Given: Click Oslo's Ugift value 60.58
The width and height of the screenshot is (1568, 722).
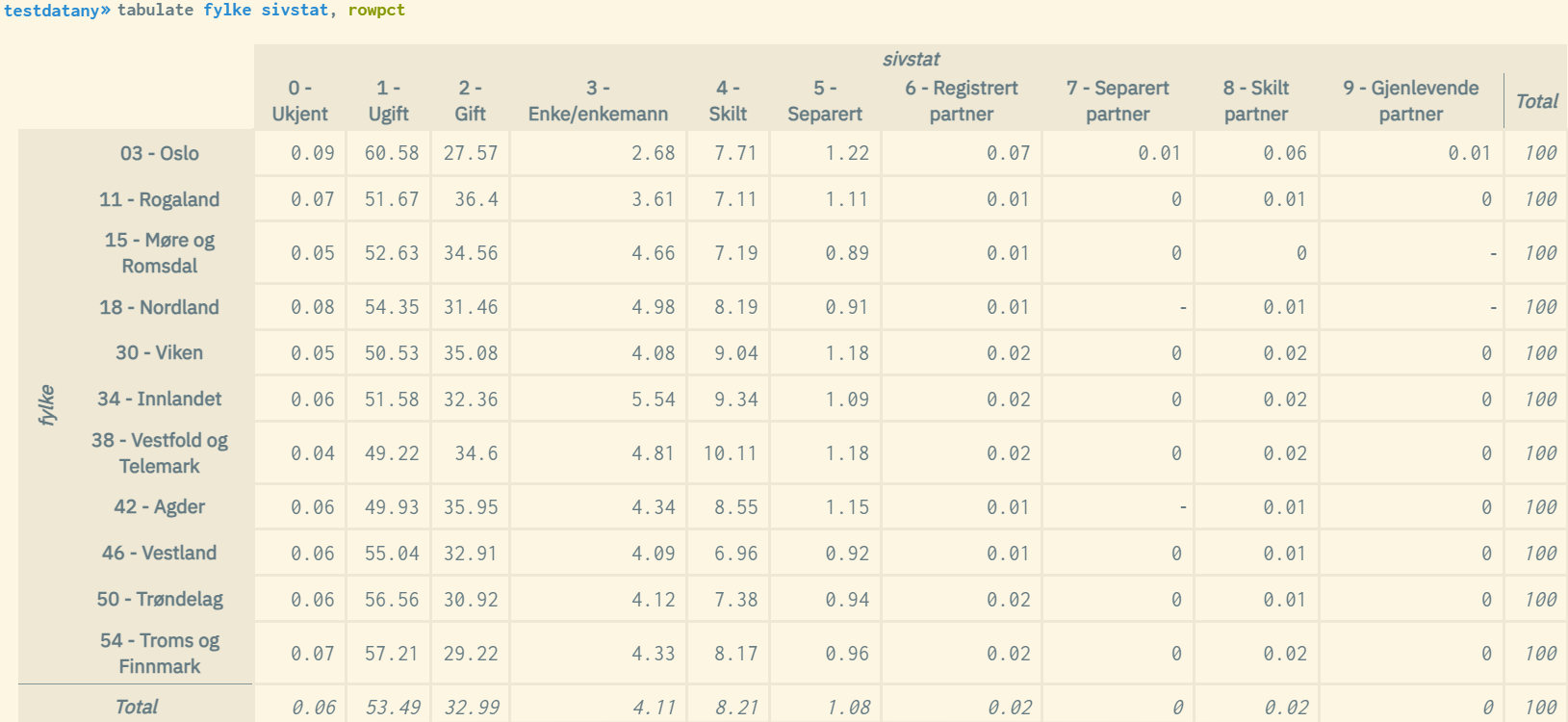Looking at the screenshot, I should coord(392,153).
